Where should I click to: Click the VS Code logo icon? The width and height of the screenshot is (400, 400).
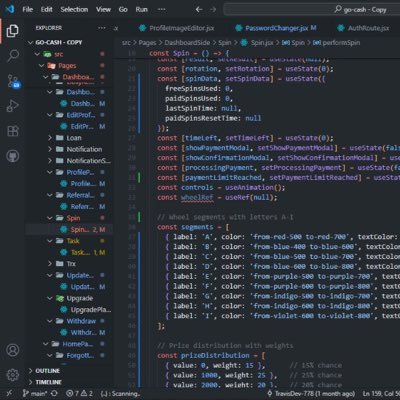click(x=10, y=9)
